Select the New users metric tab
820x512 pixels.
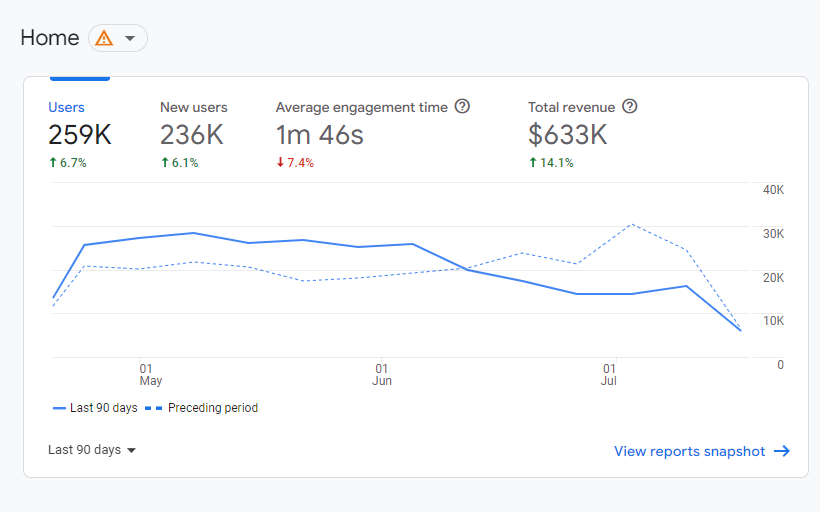coord(193,107)
